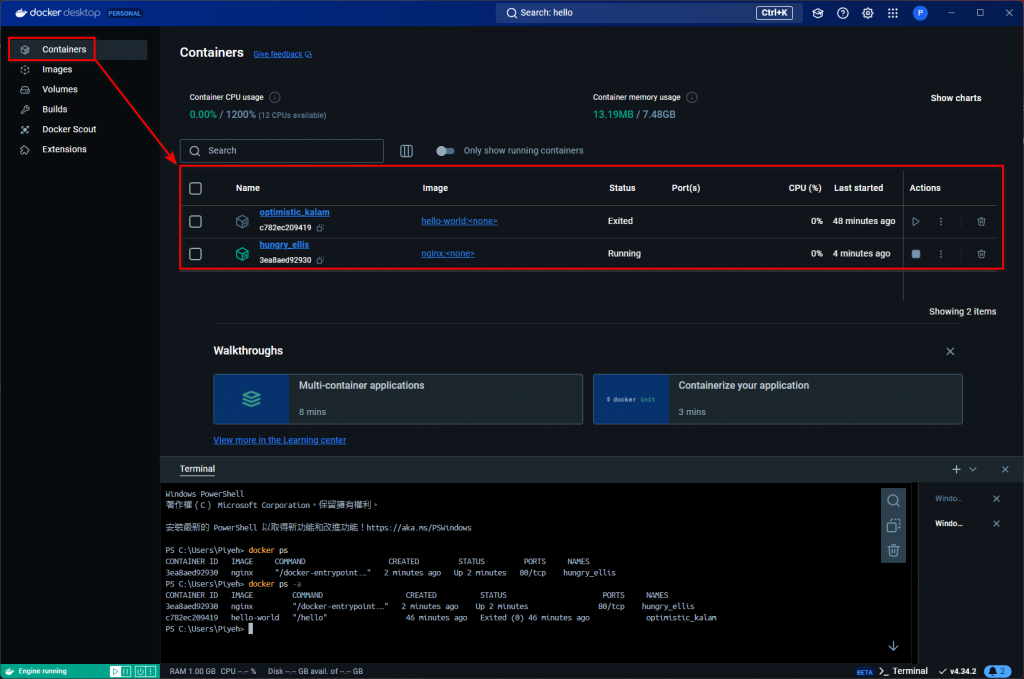This screenshot has width=1024, height=679.
Task: Sort by the Status column header
Action: pyautogui.click(x=622, y=188)
